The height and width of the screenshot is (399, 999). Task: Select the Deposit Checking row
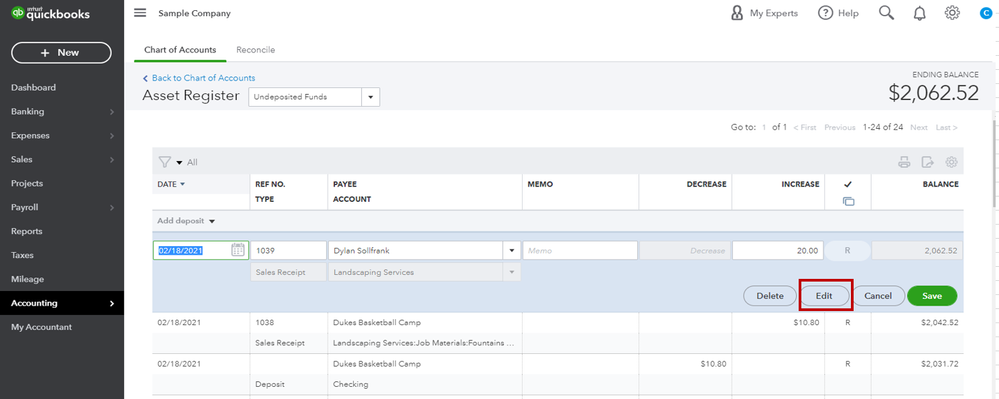pyautogui.click(x=558, y=374)
